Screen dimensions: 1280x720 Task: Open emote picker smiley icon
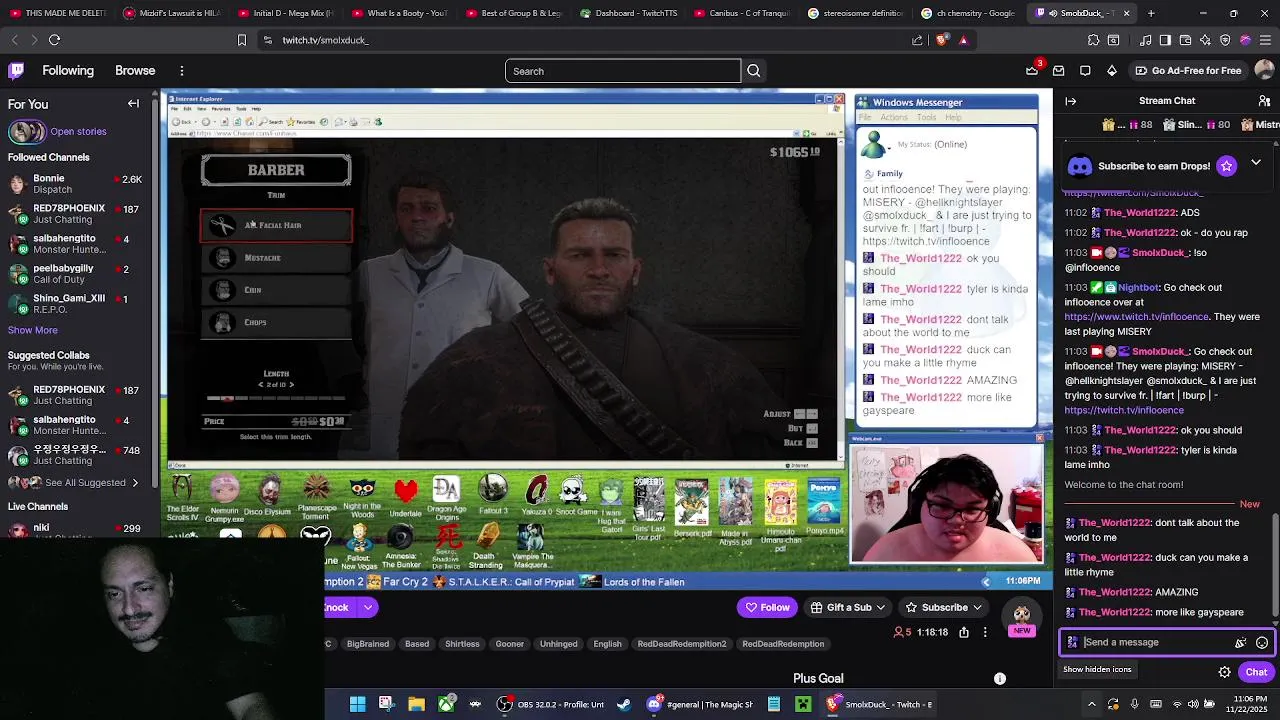(1262, 643)
